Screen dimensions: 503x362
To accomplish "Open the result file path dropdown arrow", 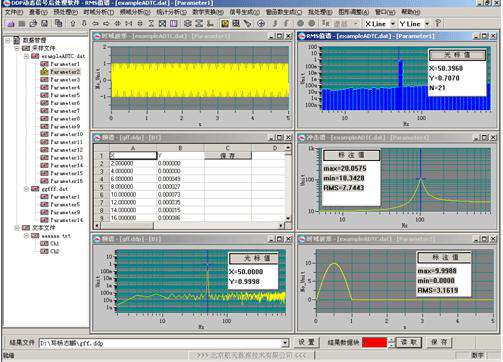I will [x=285, y=343].
